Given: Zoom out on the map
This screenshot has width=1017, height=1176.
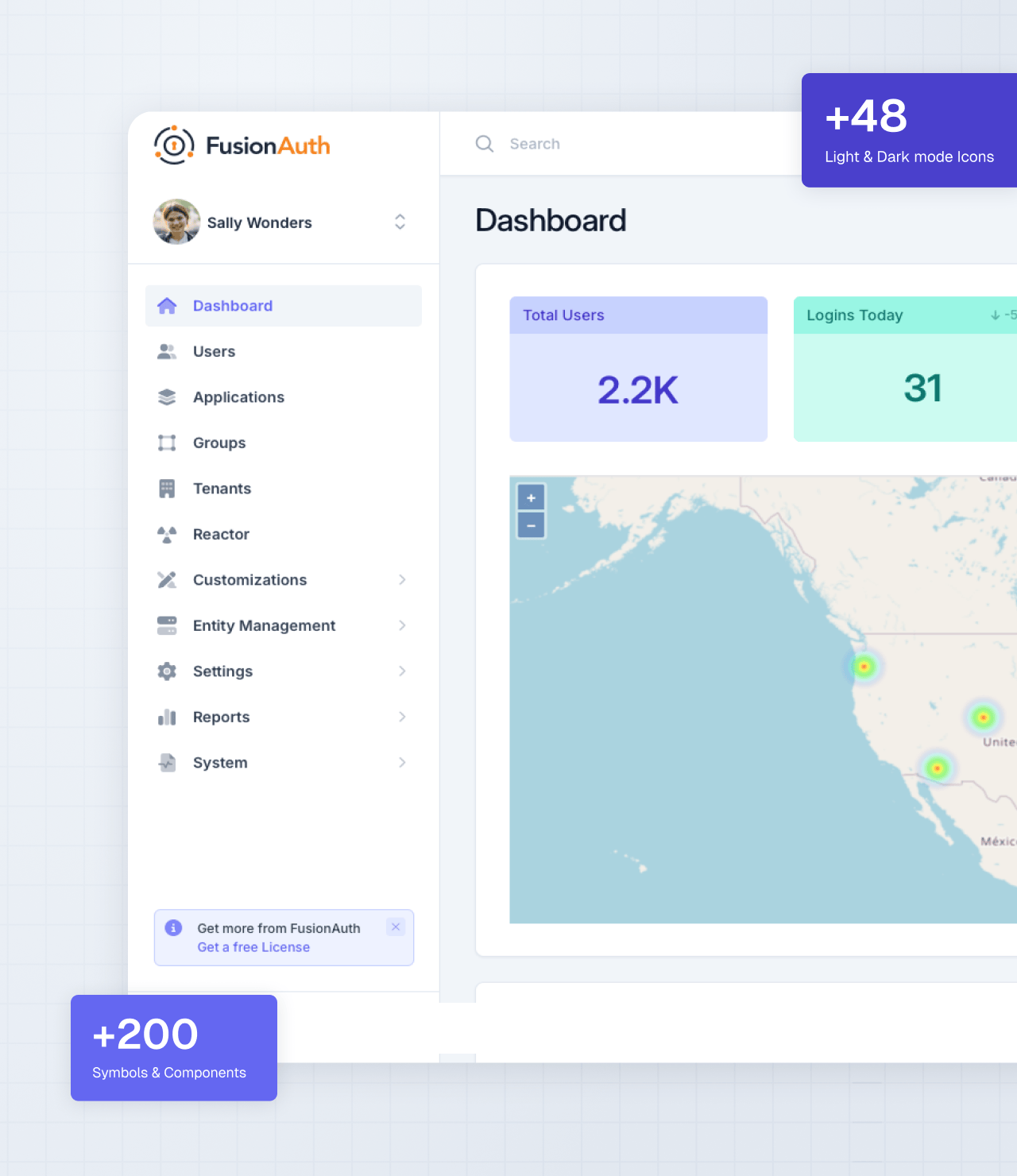Looking at the screenshot, I should pyautogui.click(x=532, y=525).
